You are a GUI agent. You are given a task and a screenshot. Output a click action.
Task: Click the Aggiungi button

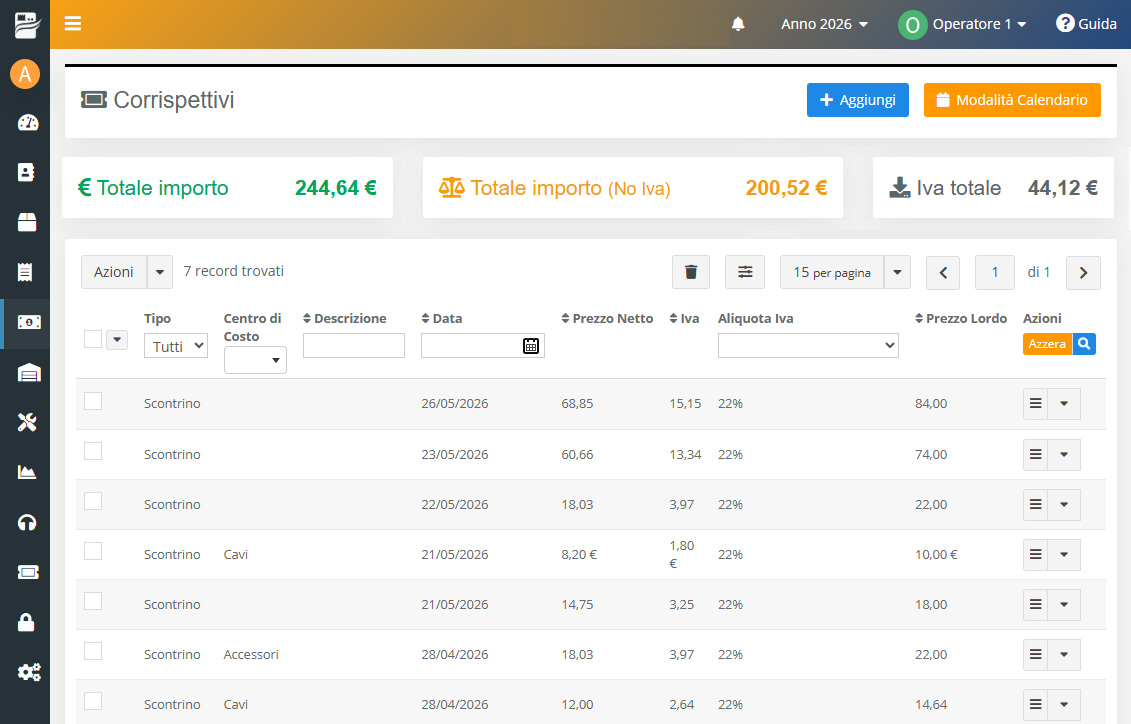point(858,100)
